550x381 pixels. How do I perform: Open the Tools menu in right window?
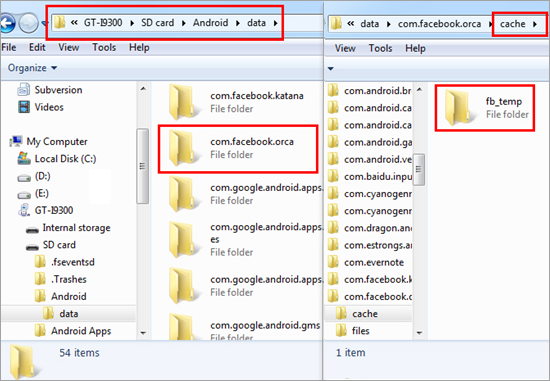[380, 48]
